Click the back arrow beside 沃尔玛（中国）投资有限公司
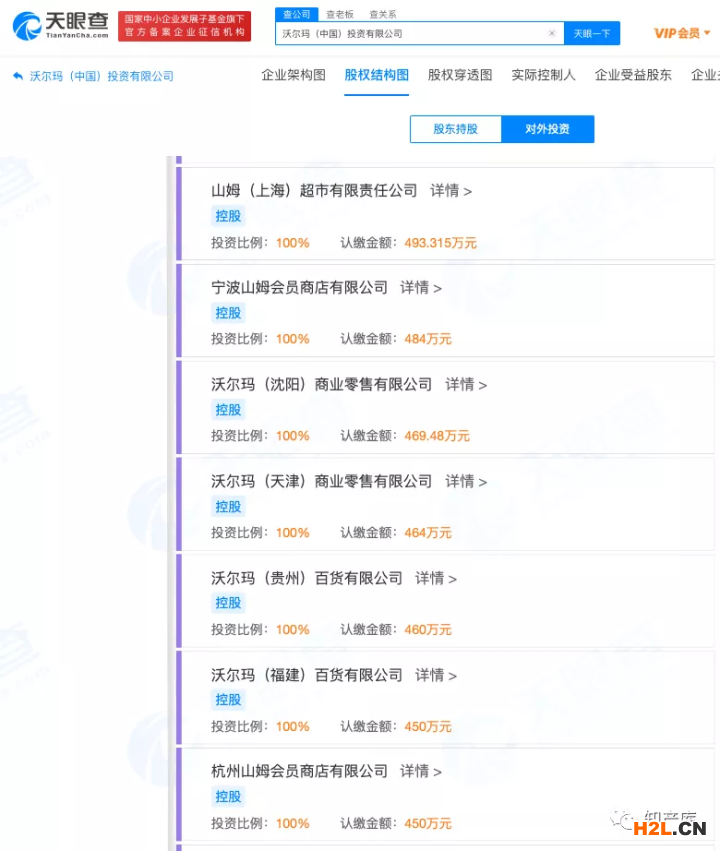Image resolution: width=720 pixels, height=851 pixels. (x=18, y=76)
